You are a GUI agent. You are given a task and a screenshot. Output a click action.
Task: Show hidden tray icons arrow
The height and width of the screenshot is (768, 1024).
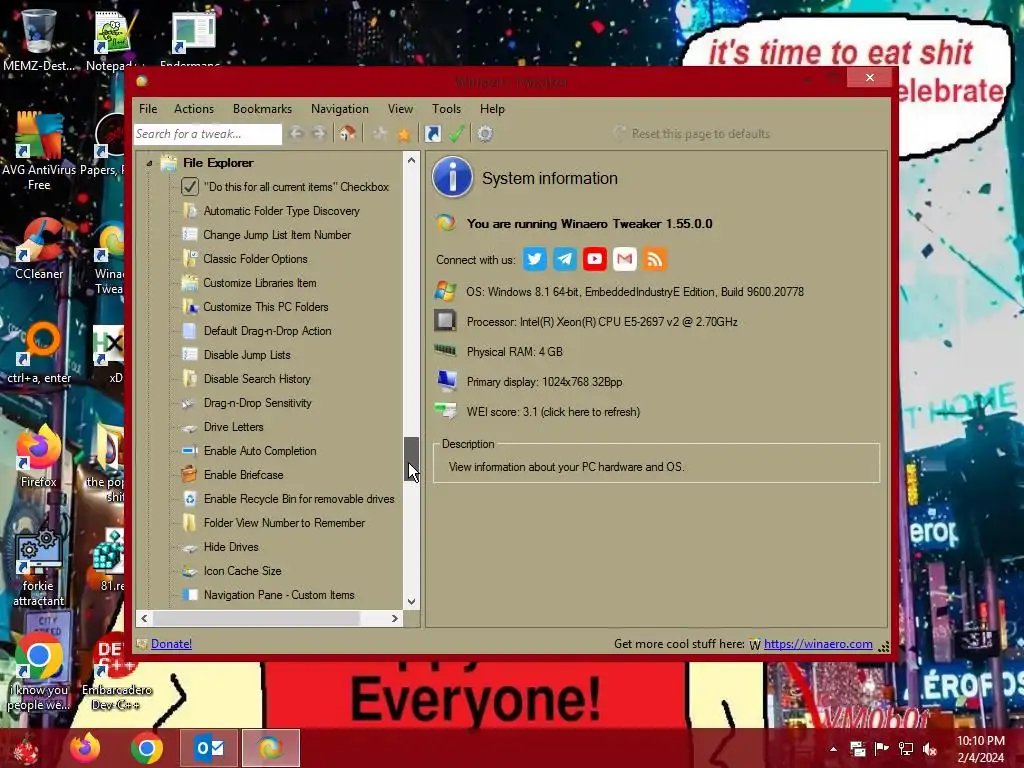point(833,749)
